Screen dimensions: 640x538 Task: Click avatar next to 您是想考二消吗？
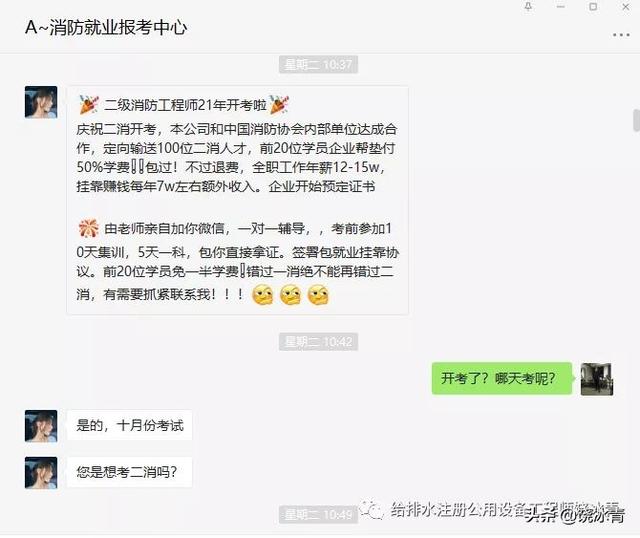(41, 473)
